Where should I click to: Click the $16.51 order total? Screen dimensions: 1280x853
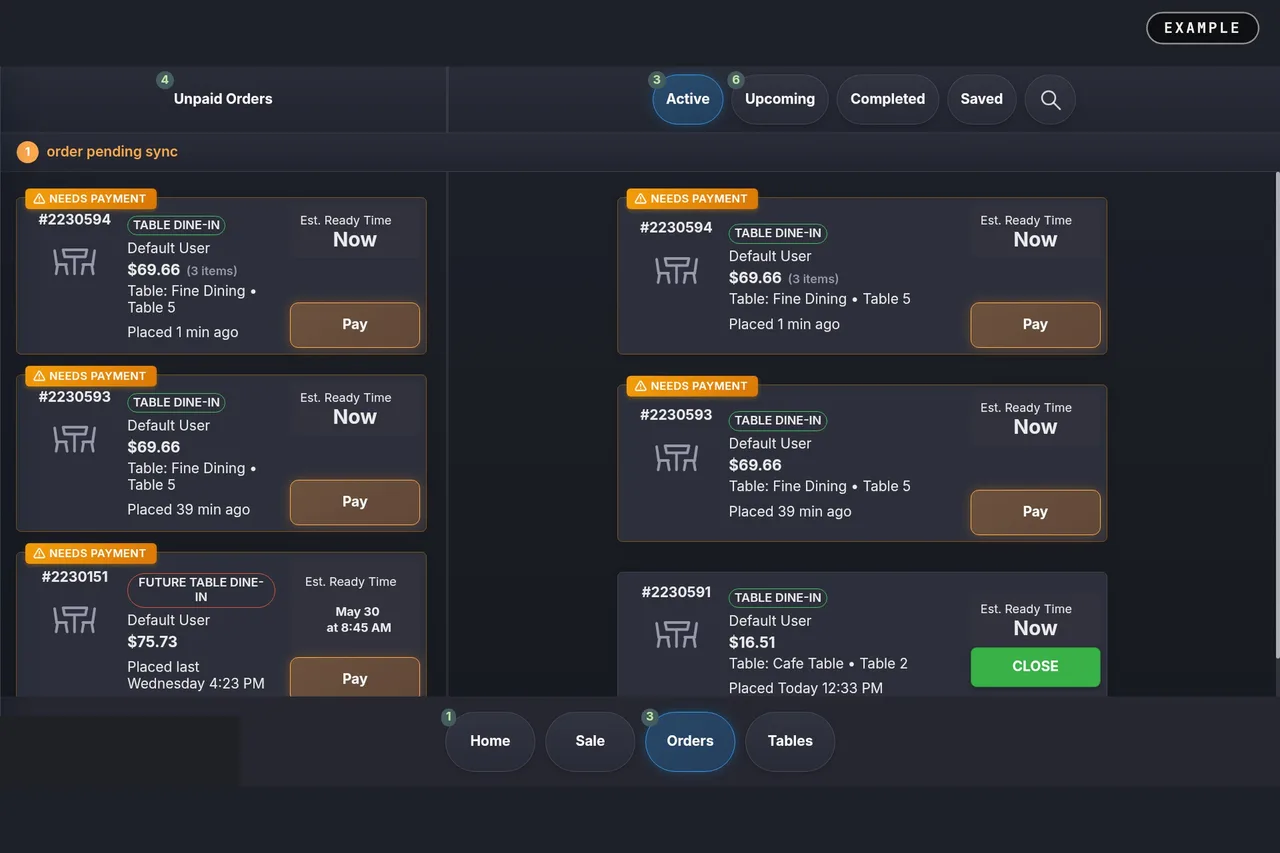point(752,642)
